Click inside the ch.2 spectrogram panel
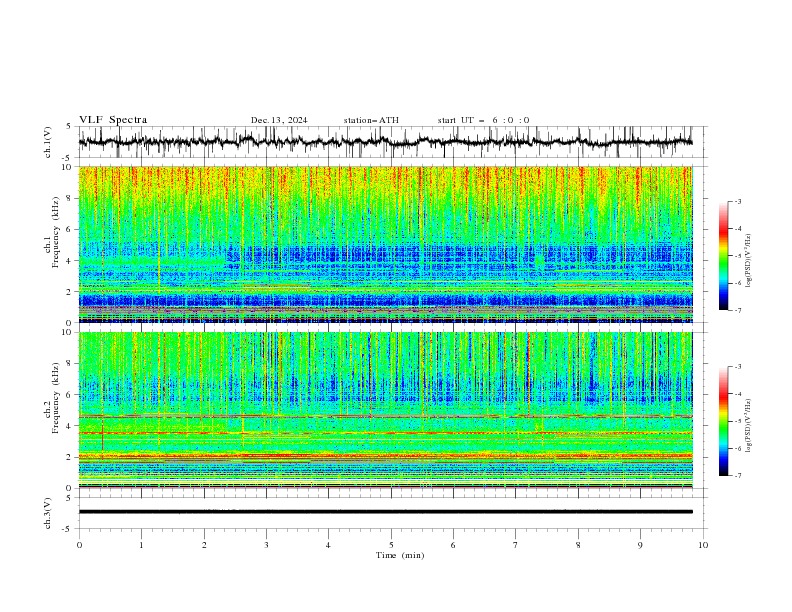This screenshot has width=792, height=612. point(385,410)
